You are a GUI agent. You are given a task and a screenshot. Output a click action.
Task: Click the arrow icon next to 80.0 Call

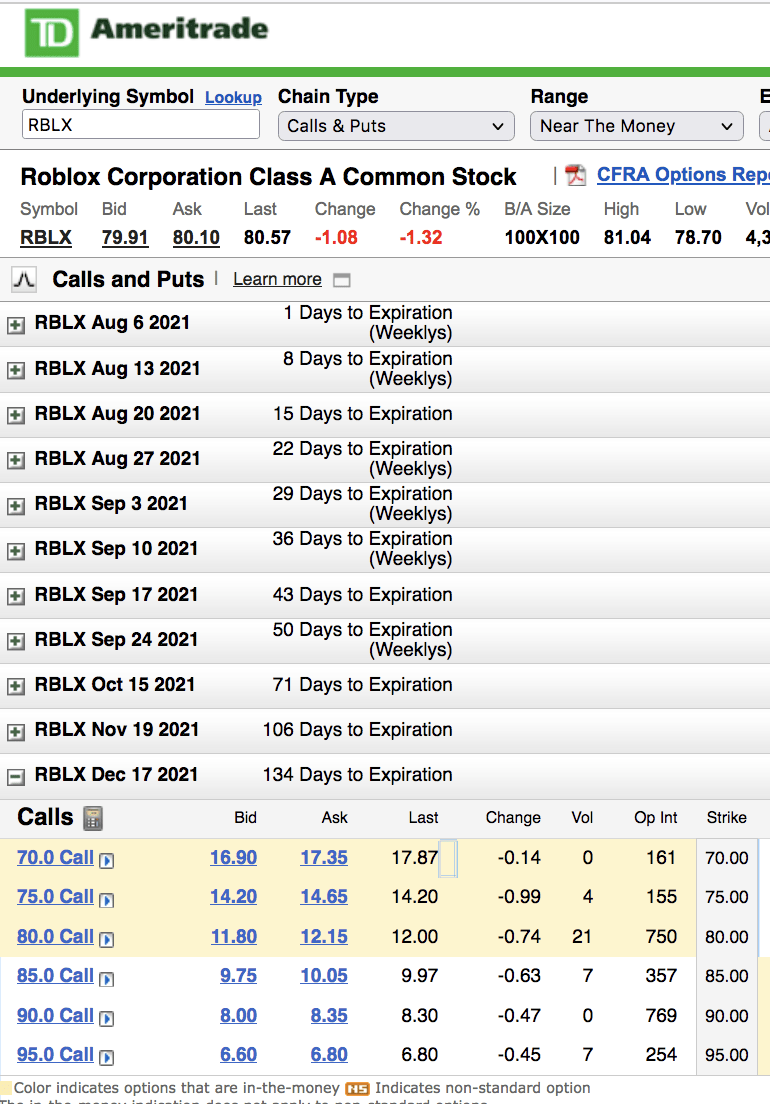106,939
